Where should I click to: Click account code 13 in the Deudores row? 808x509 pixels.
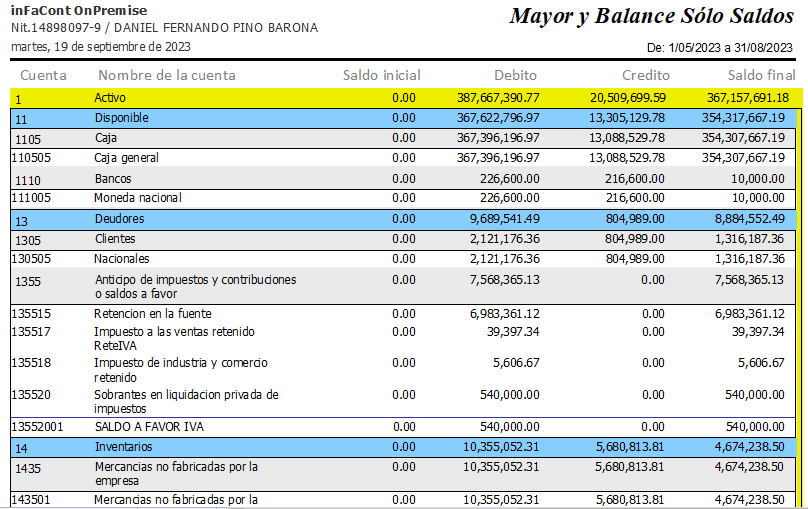(x=21, y=222)
